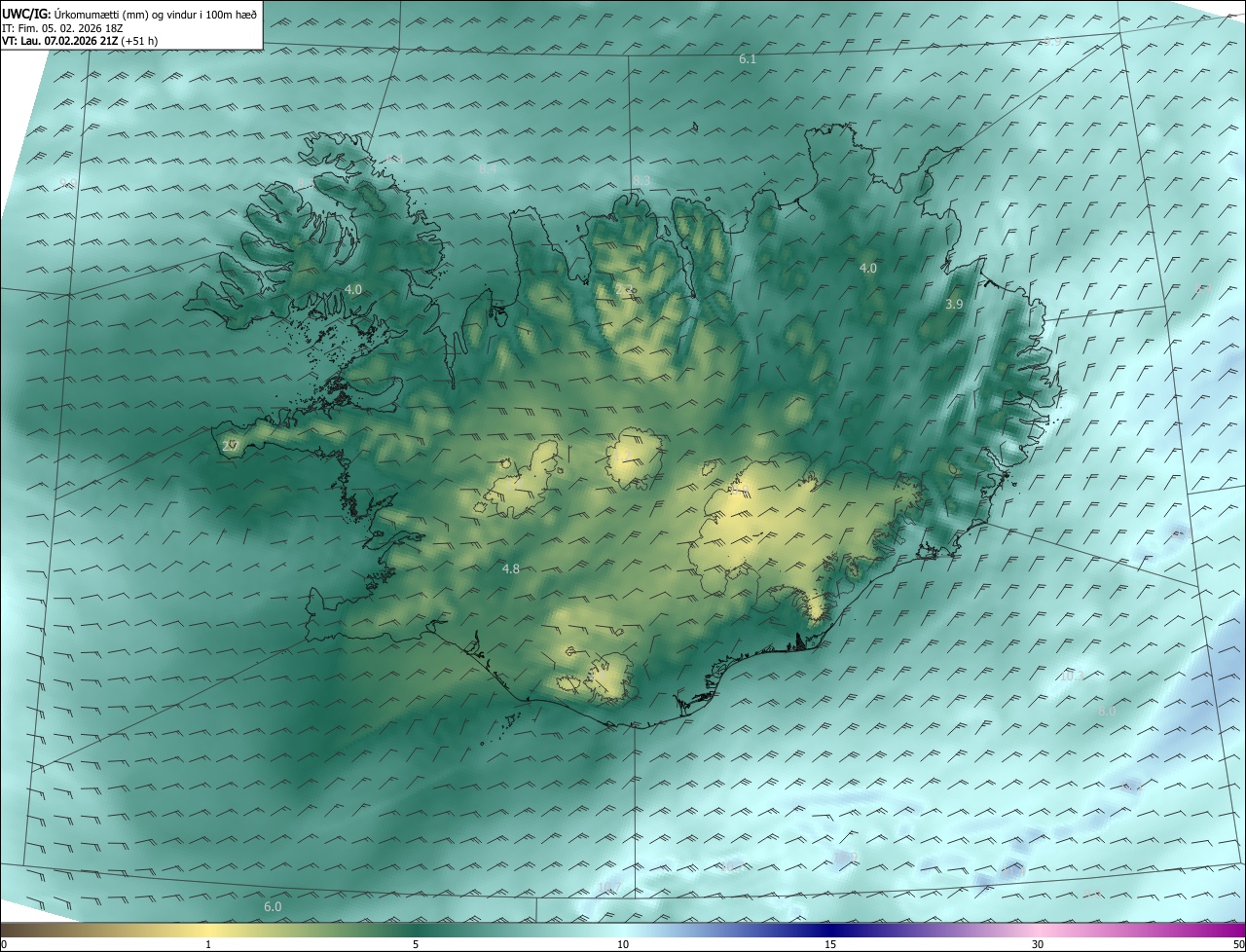Click the '6.1' value label on the map
This screenshot has height=952, width=1246.
pyautogui.click(x=748, y=59)
